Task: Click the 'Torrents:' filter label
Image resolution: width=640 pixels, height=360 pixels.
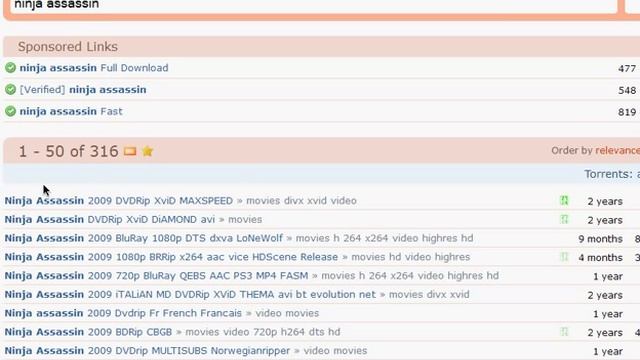Action: [609, 174]
